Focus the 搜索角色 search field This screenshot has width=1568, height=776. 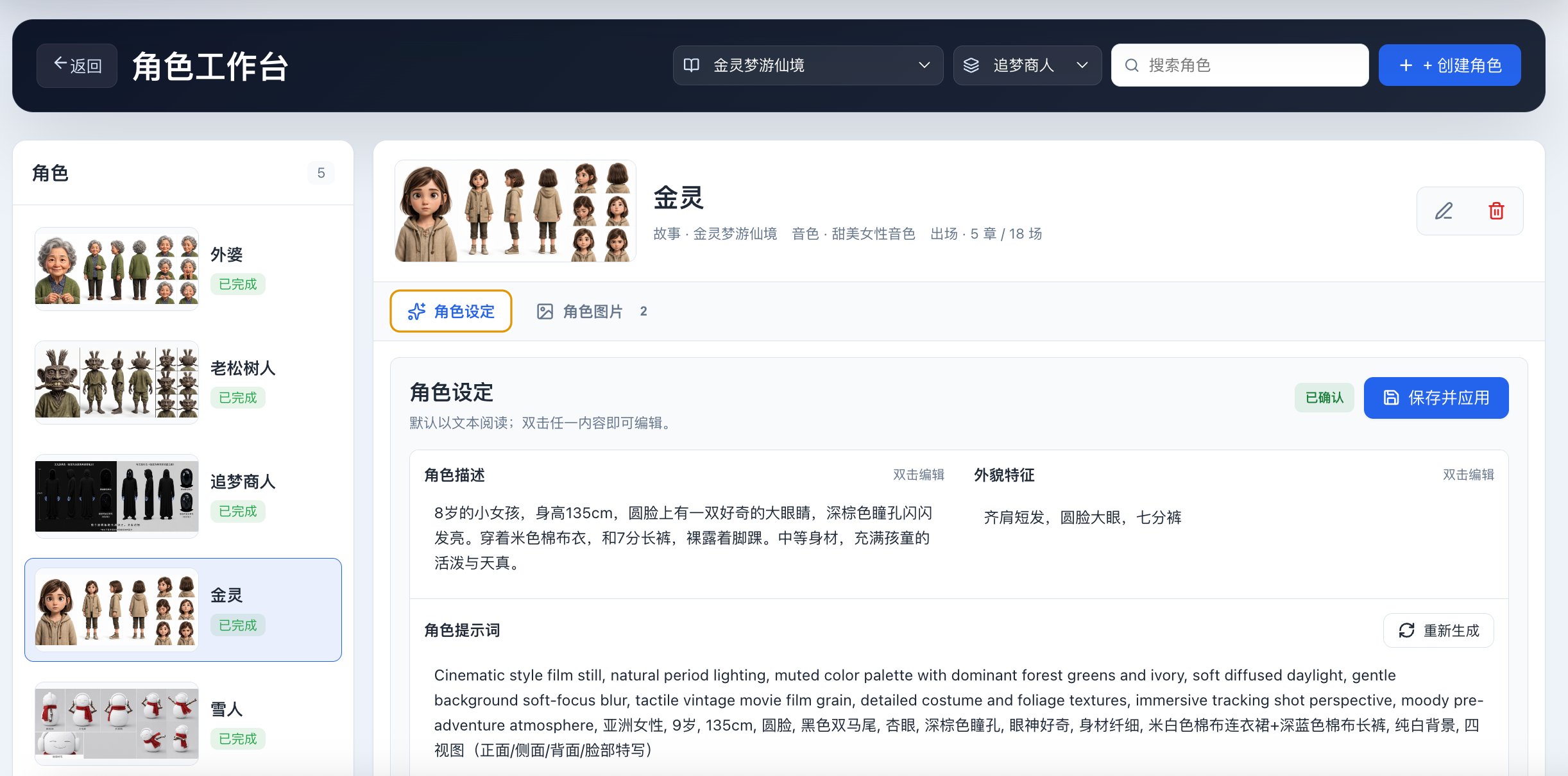coord(1240,65)
